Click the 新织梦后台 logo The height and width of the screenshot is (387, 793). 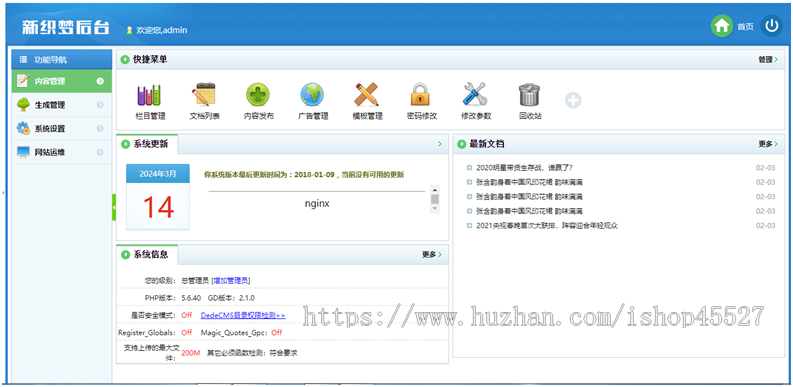tap(65, 28)
